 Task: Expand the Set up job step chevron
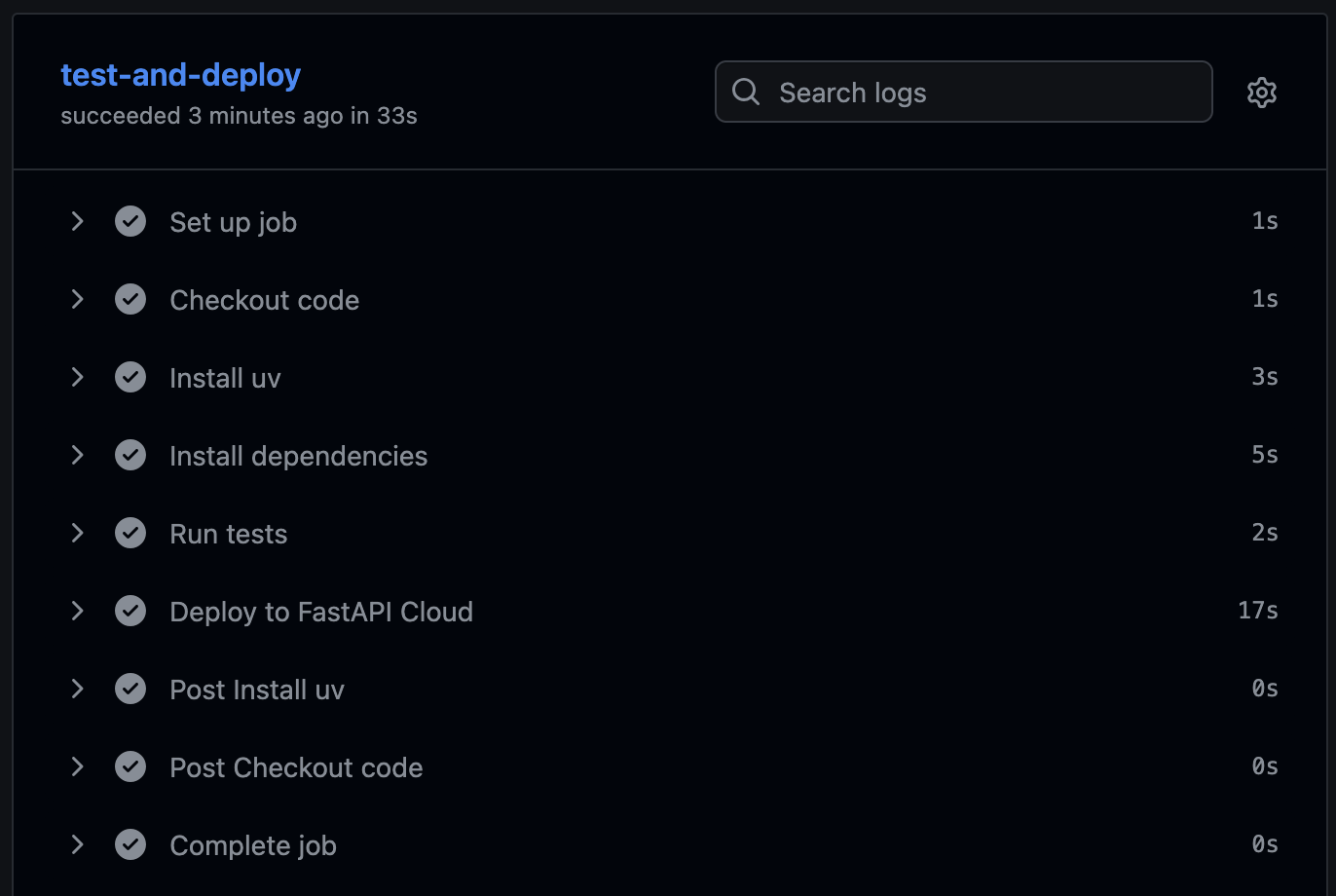point(77,221)
